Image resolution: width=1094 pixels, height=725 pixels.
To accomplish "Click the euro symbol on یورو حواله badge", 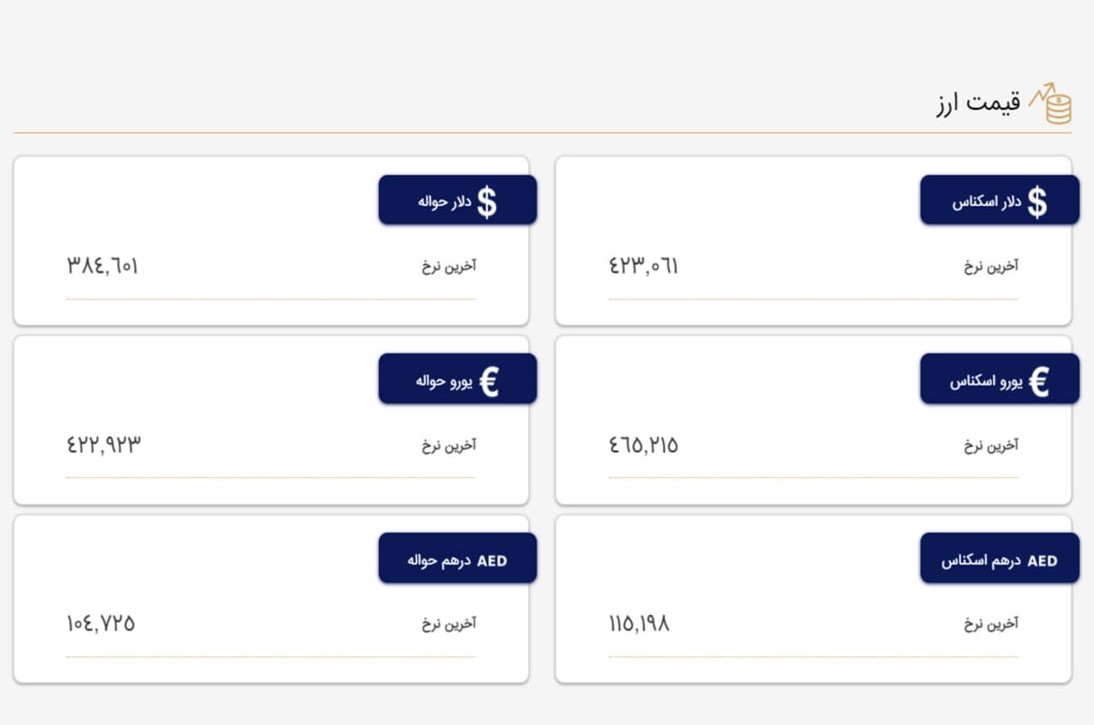I will (489, 381).
